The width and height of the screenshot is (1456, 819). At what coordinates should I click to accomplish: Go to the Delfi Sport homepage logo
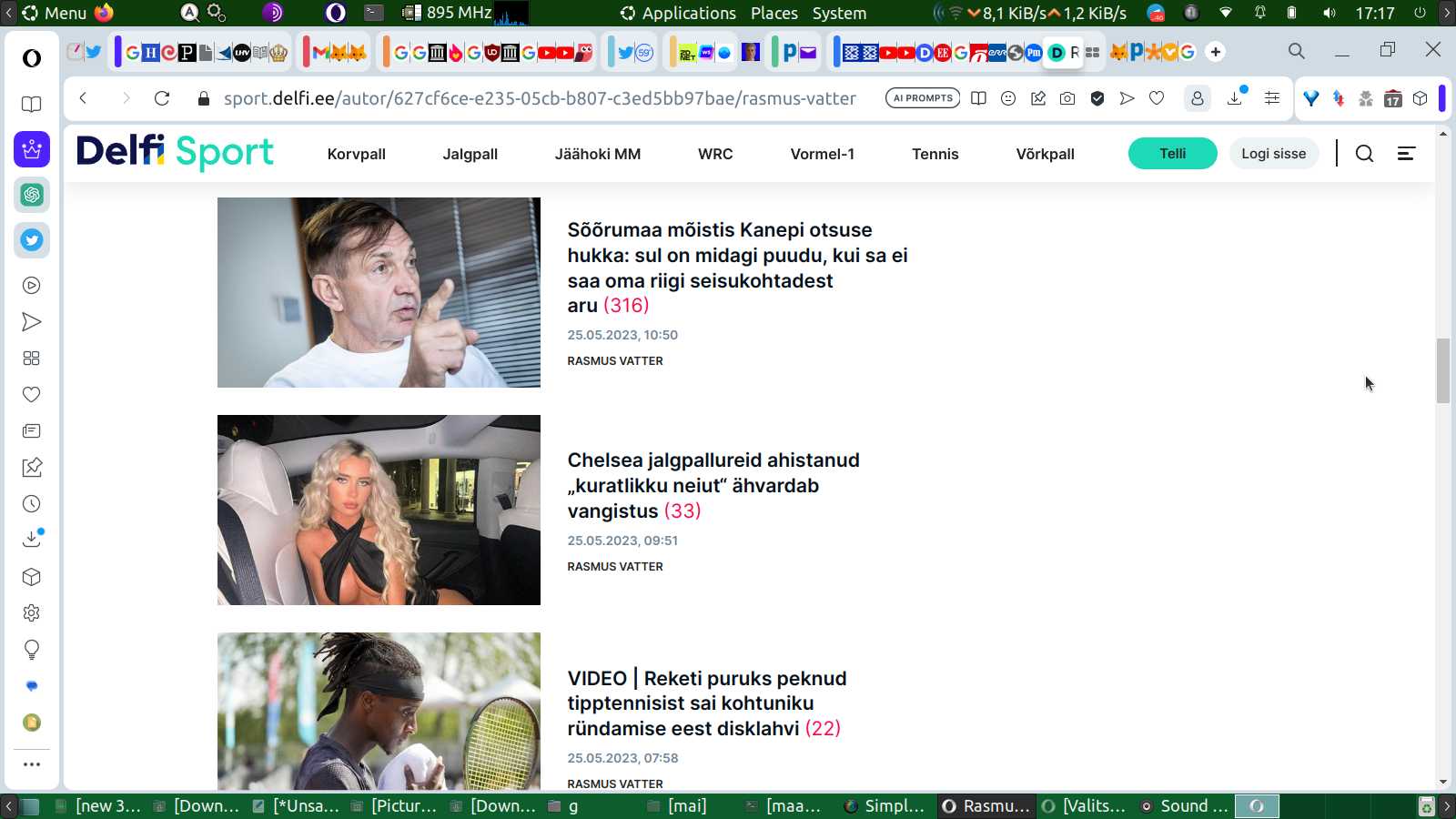[x=175, y=152]
